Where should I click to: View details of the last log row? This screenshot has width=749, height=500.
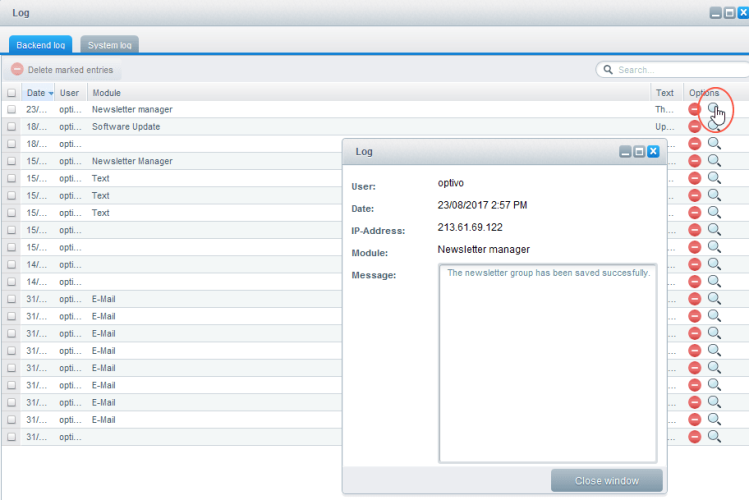pos(714,437)
